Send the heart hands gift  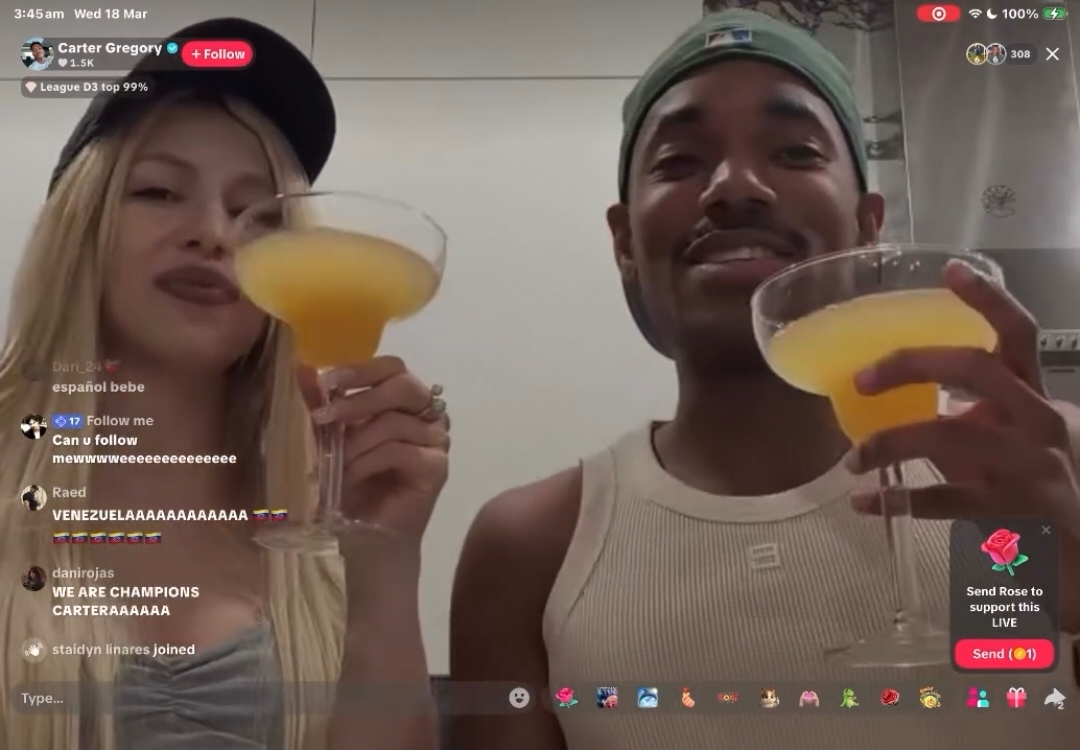point(809,698)
